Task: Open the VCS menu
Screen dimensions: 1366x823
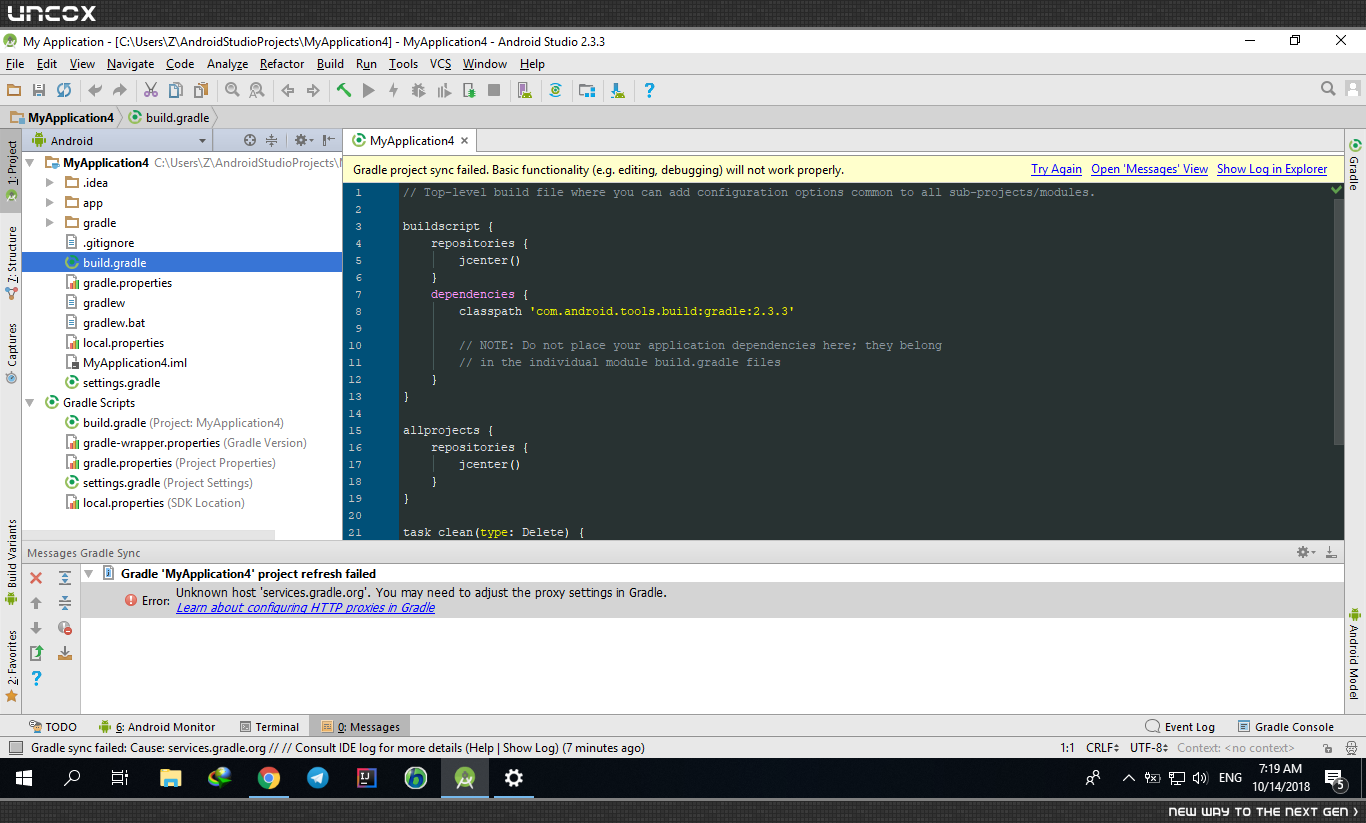Action: coord(441,64)
